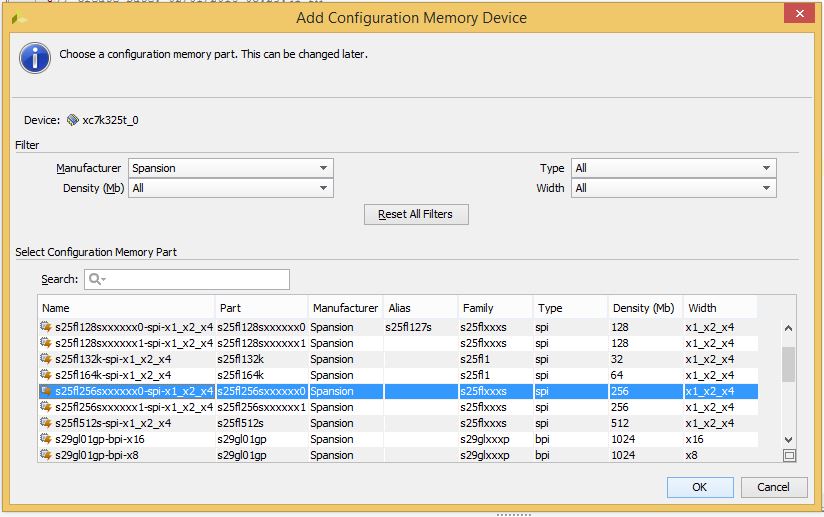The width and height of the screenshot is (824, 517).
Task: Click the highlighted s25fl256sxxxxxx0 part cell
Action: pyautogui.click(x=261, y=391)
